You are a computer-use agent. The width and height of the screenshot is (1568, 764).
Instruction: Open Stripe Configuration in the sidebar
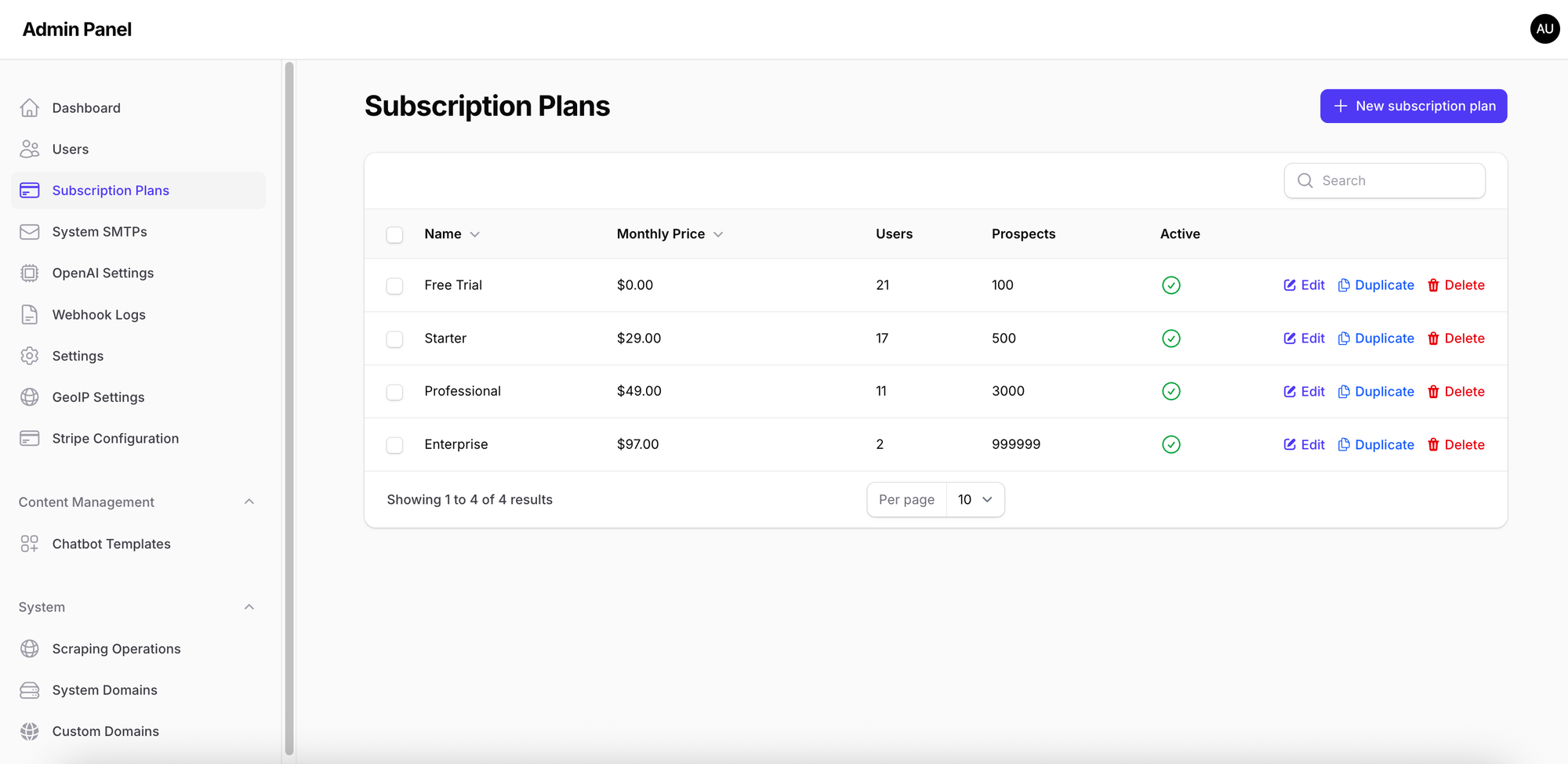click(115, 439)
